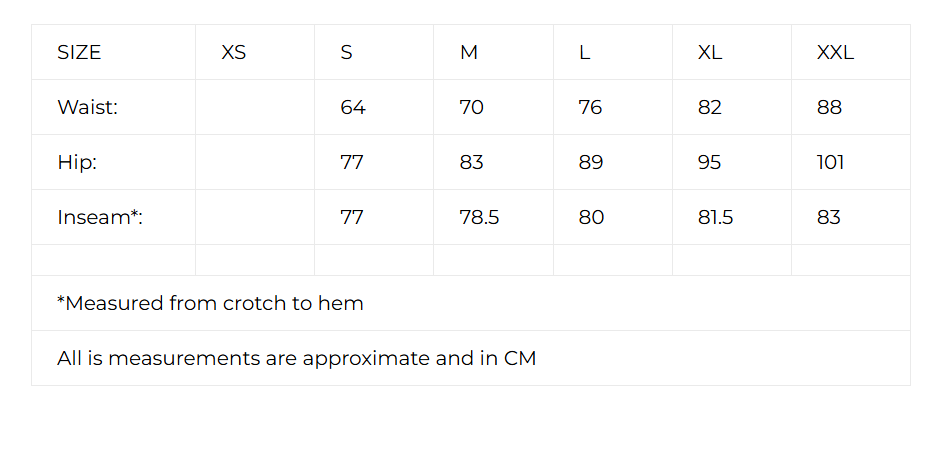Click the measurements approximate in CM note
937x462 pixels.
[296, 358]
